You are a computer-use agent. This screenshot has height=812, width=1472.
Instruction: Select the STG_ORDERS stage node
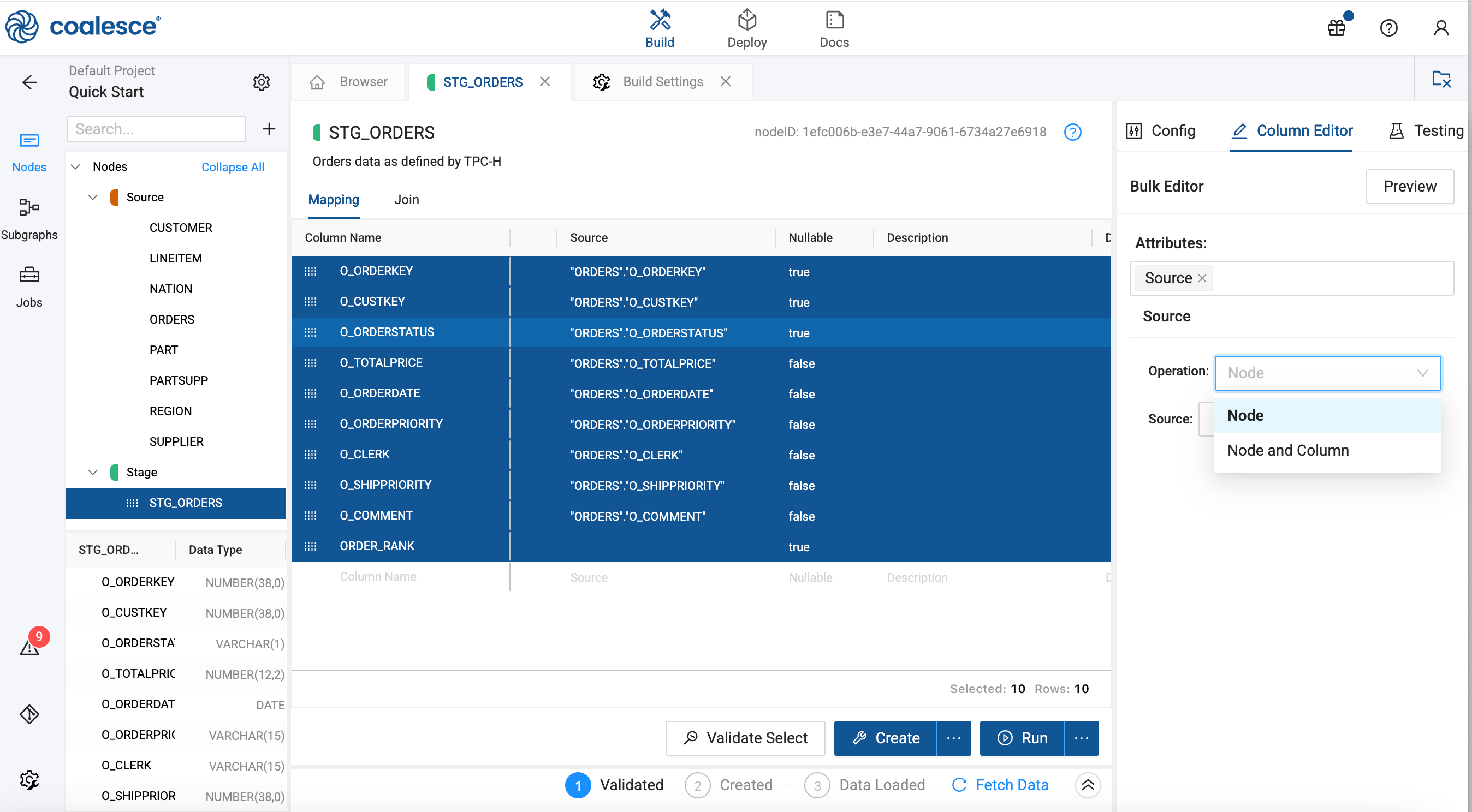coord(176,503)
